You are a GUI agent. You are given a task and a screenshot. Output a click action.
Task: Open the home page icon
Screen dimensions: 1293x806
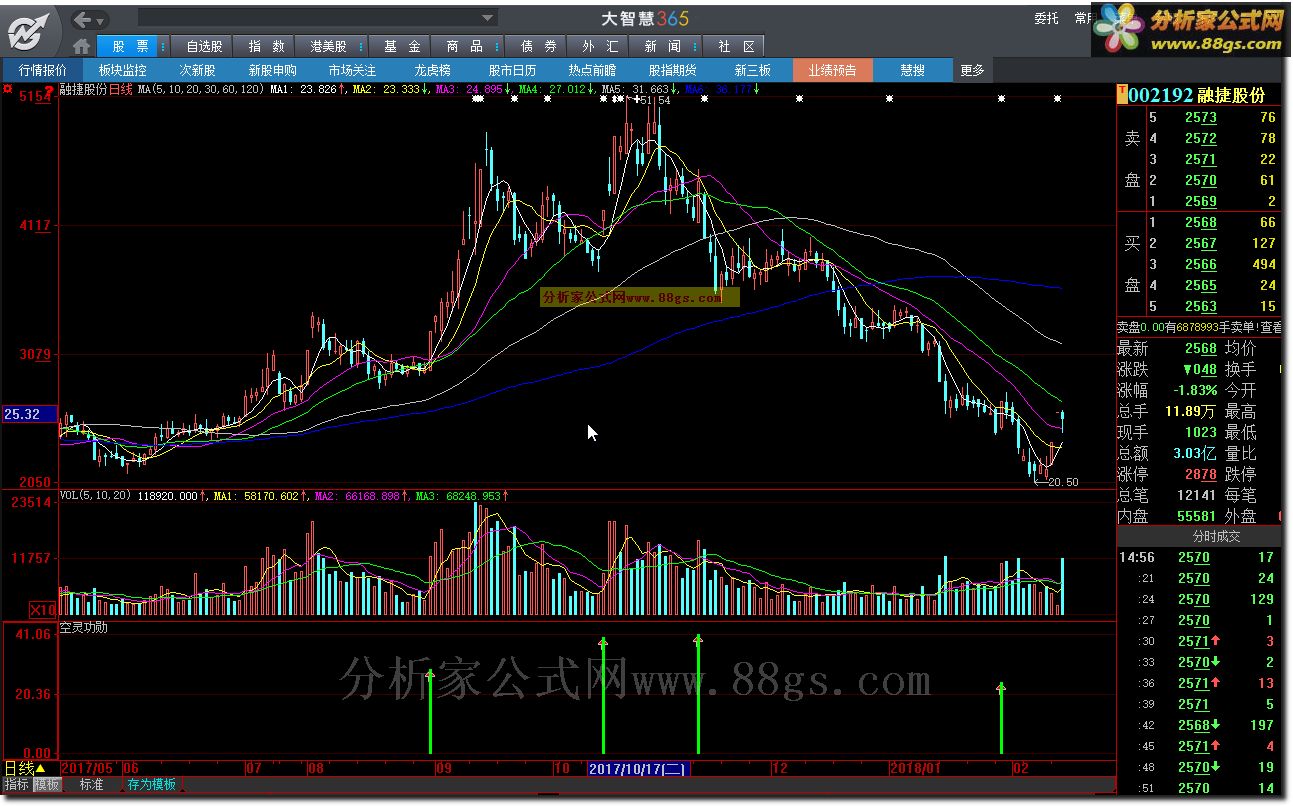[x=82, y=46]
